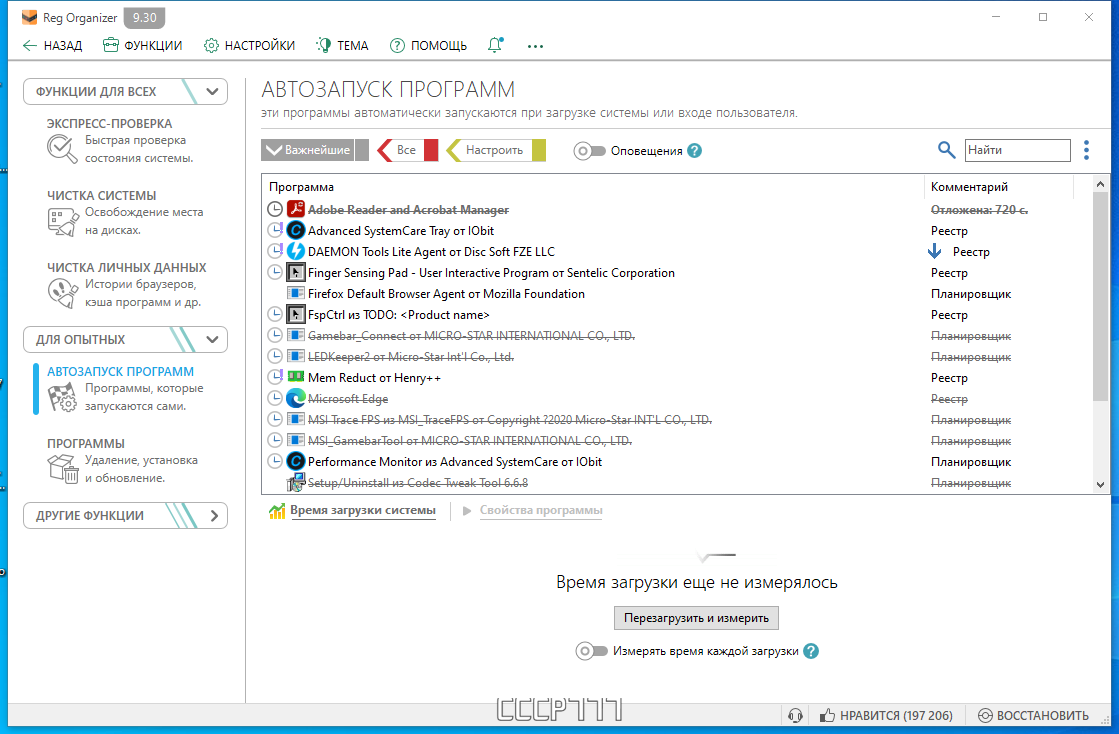The image size is (1119, 734).
Task: Click the search magnifier icon
Action: click(946, 150)
